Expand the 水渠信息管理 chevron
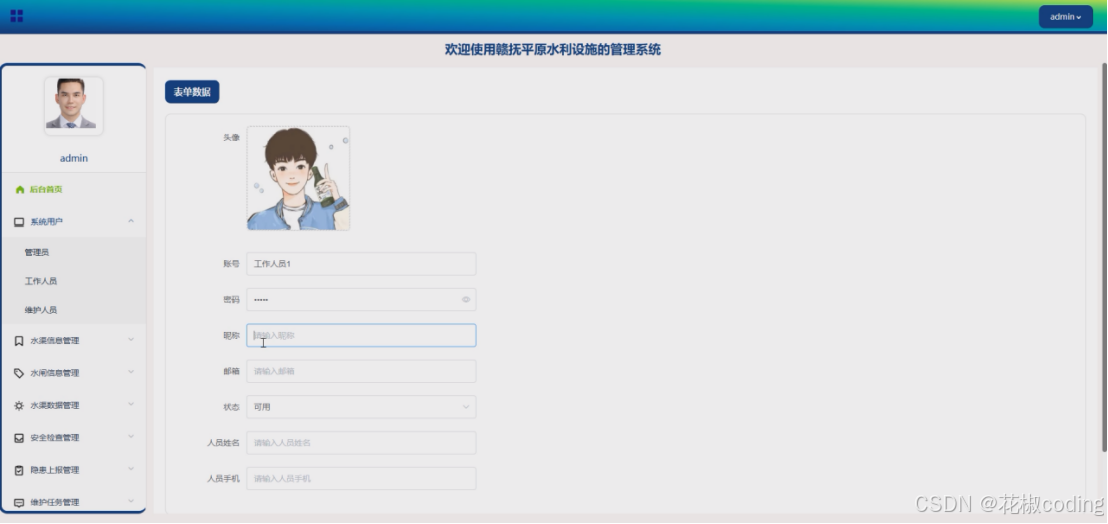 coord(131,340)
